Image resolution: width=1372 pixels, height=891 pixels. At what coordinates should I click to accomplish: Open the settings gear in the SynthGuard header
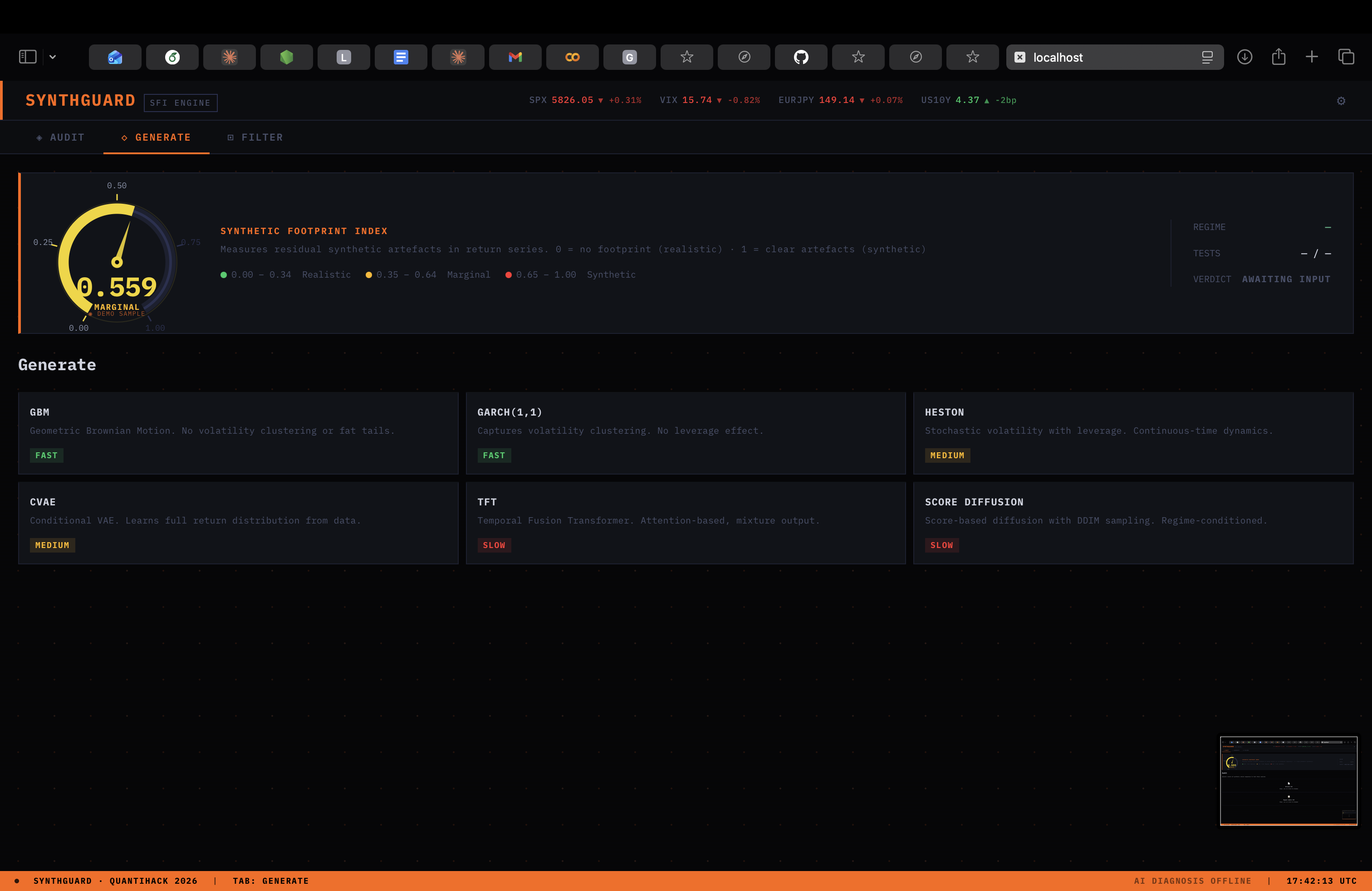click(x=1341, y=101)
